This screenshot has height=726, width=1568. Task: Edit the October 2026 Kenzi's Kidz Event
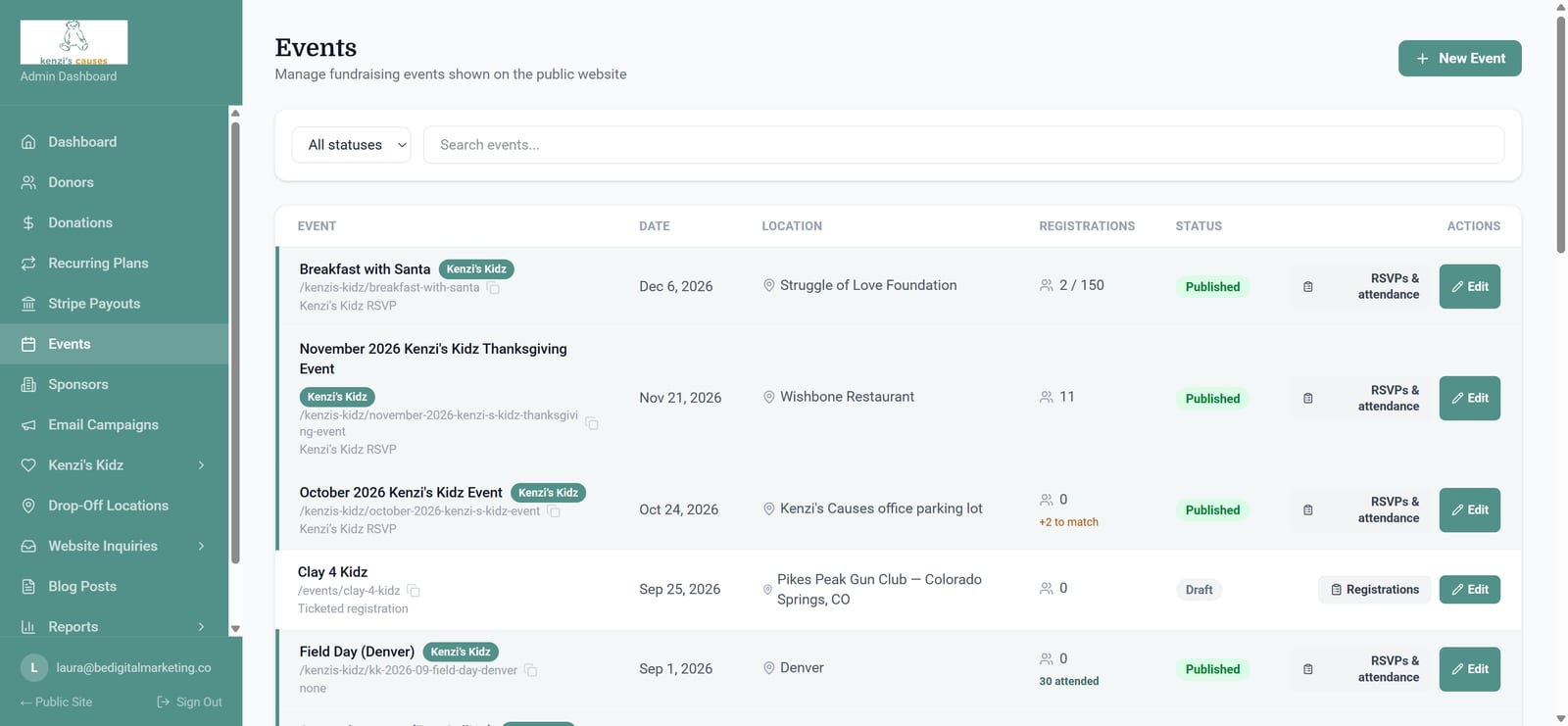pos(1469,509)
